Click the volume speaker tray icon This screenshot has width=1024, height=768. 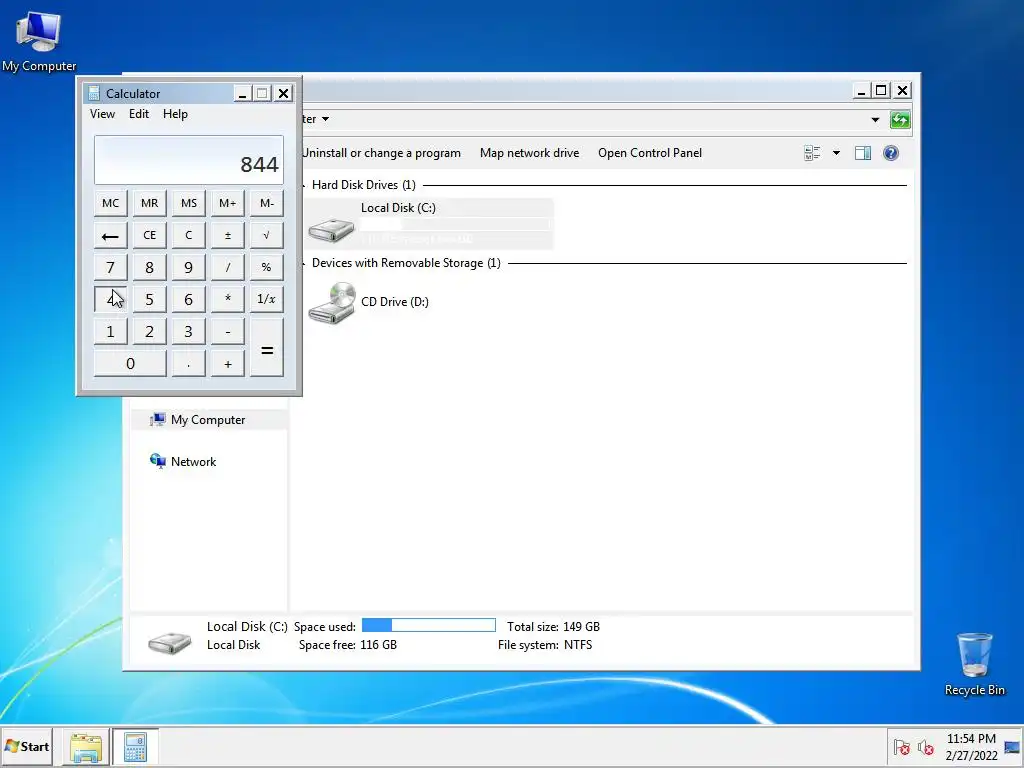tap(925, 746)
